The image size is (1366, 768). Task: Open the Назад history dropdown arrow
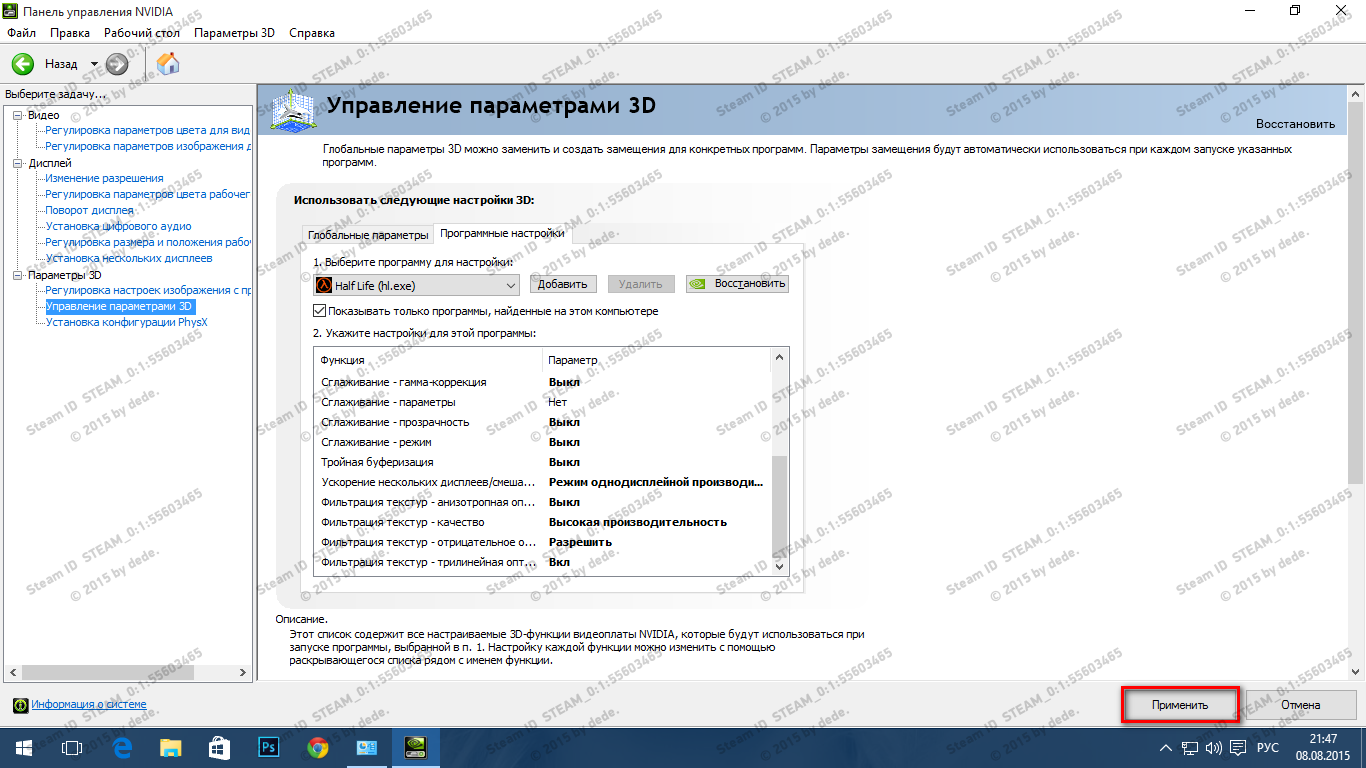click(94, 64)
